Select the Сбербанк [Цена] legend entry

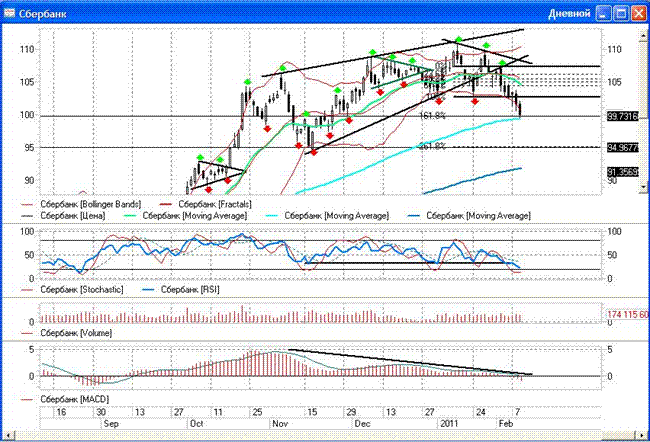[x=63, y=216]
